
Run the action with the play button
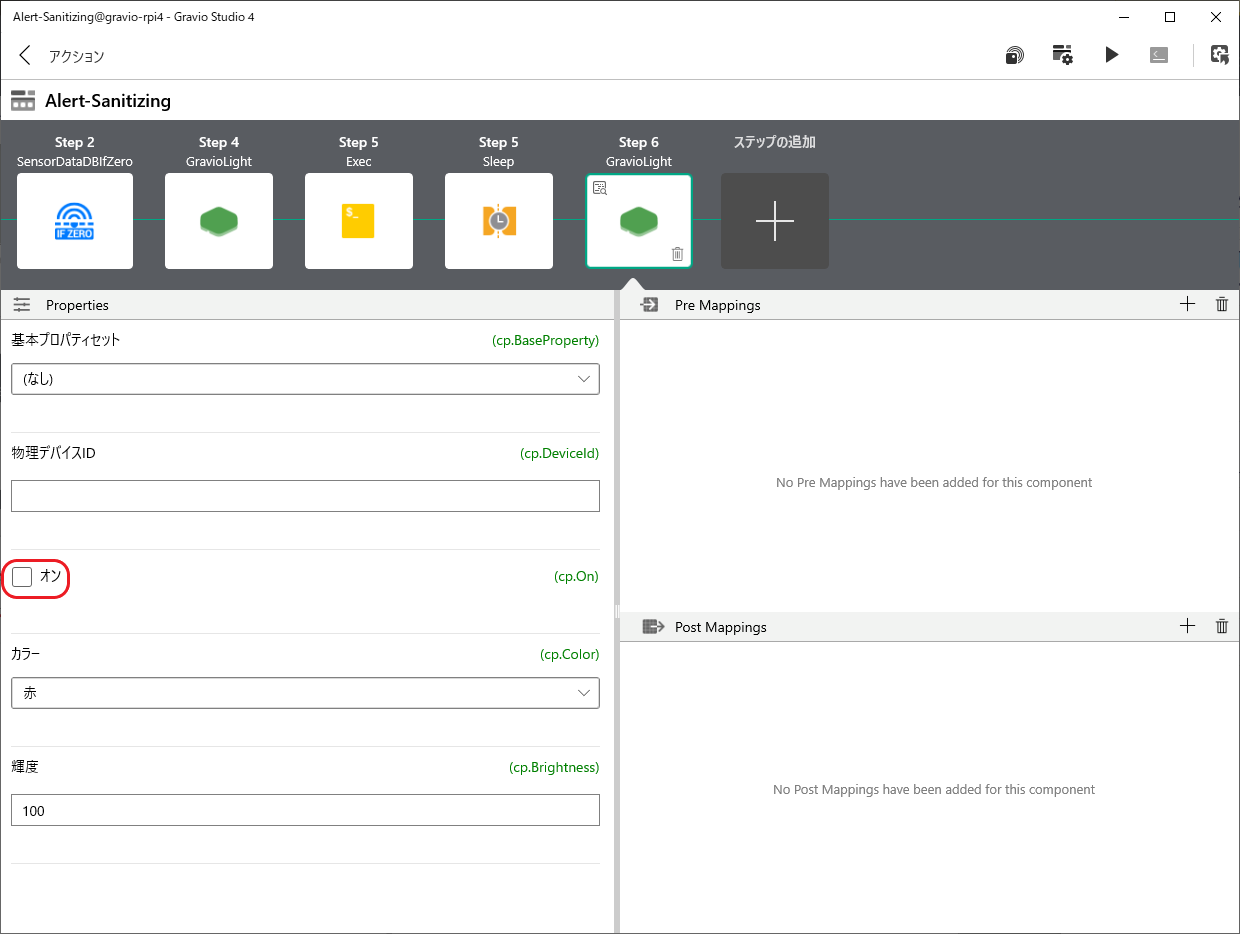[1111, 55]
